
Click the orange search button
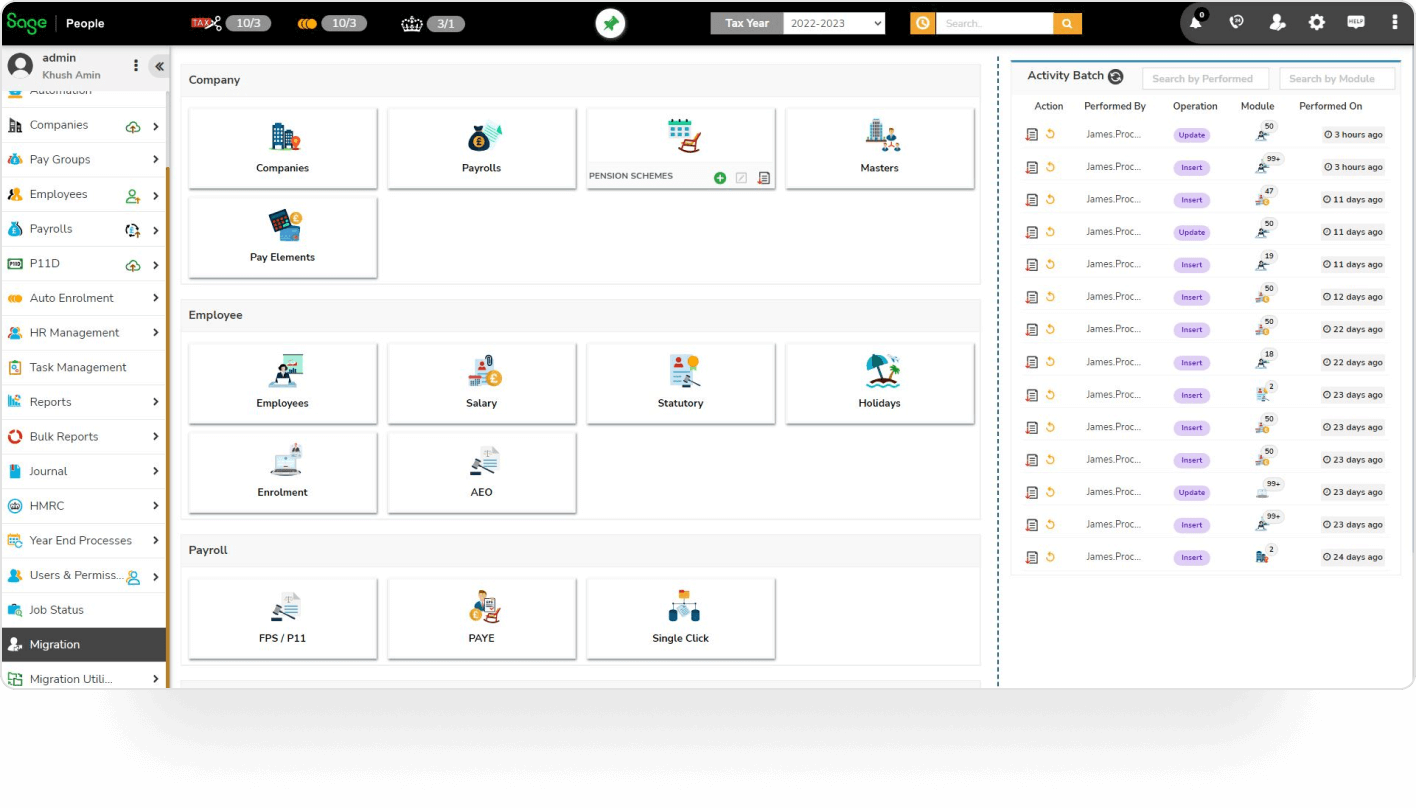[1068, 23]
